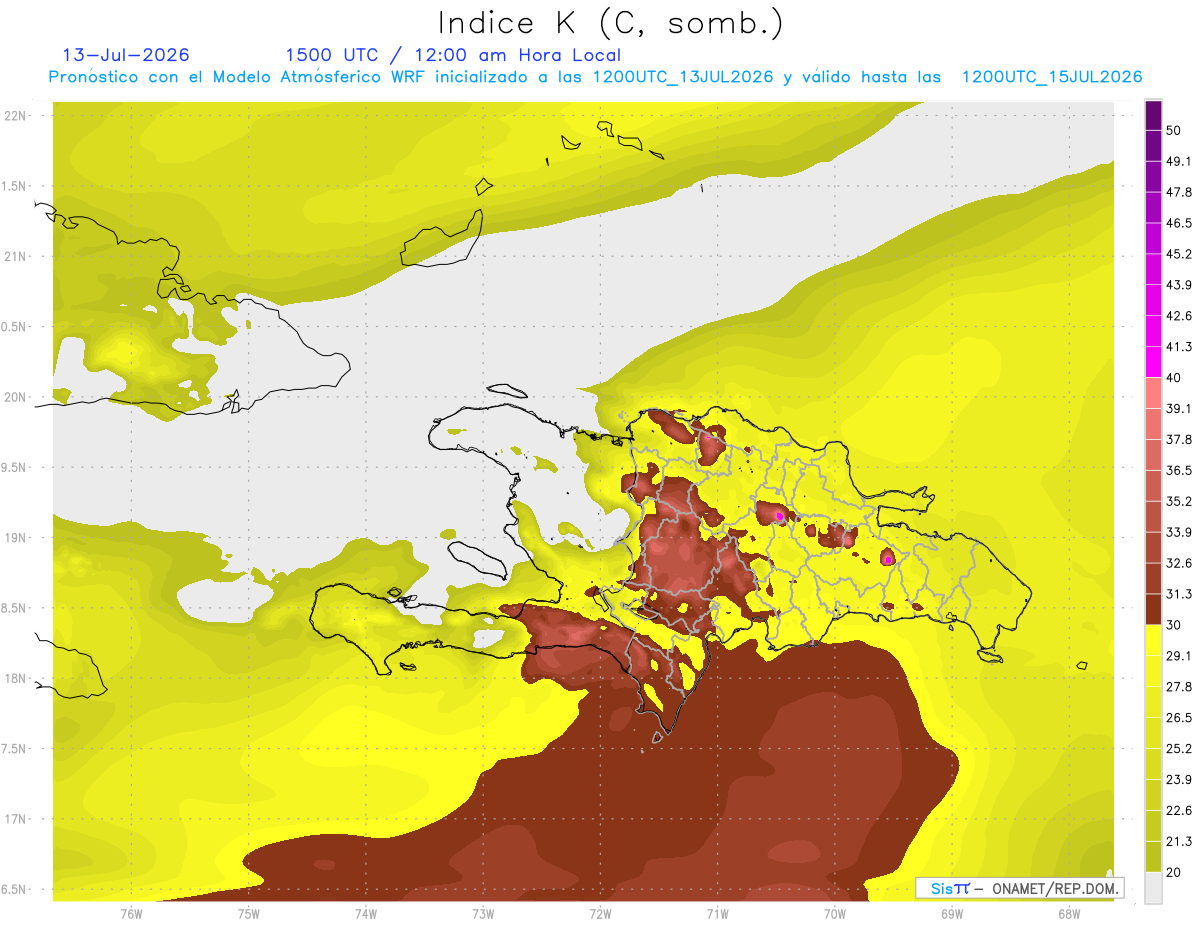Click the '68W' longitude axis label
1200x927 pixels.
tap(1069, 914)
